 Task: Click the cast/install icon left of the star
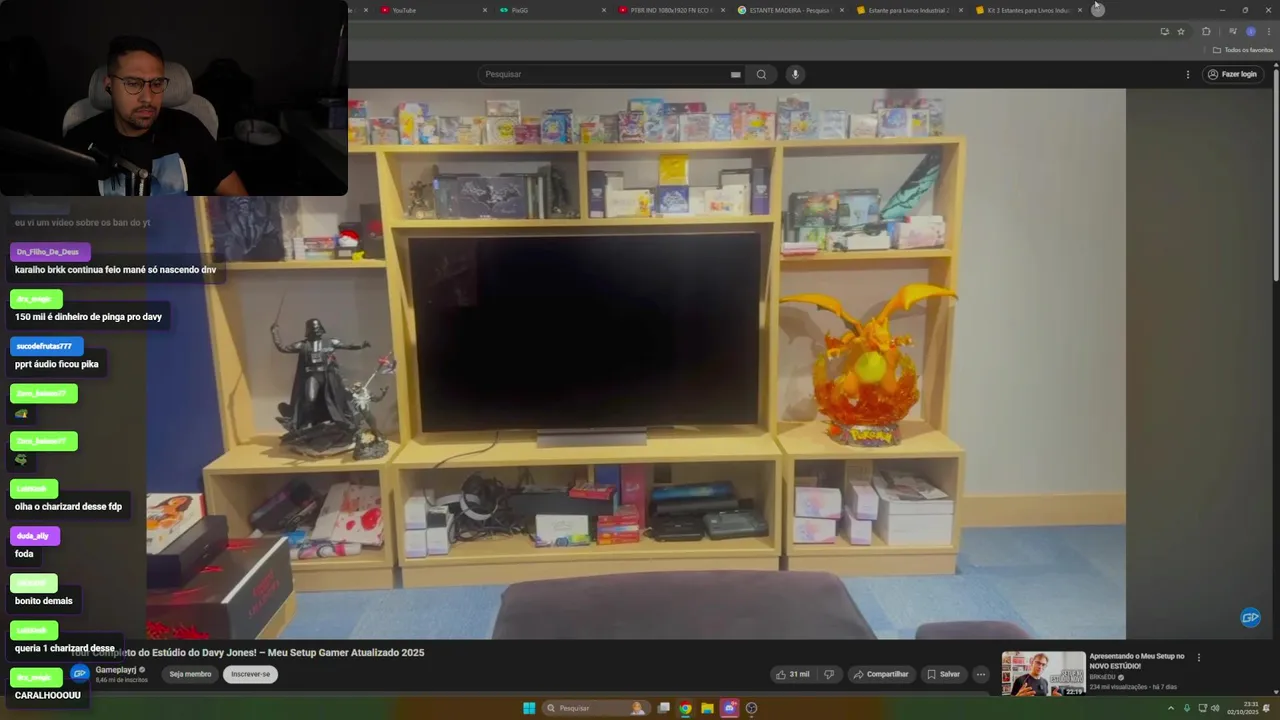point(1164,31)
